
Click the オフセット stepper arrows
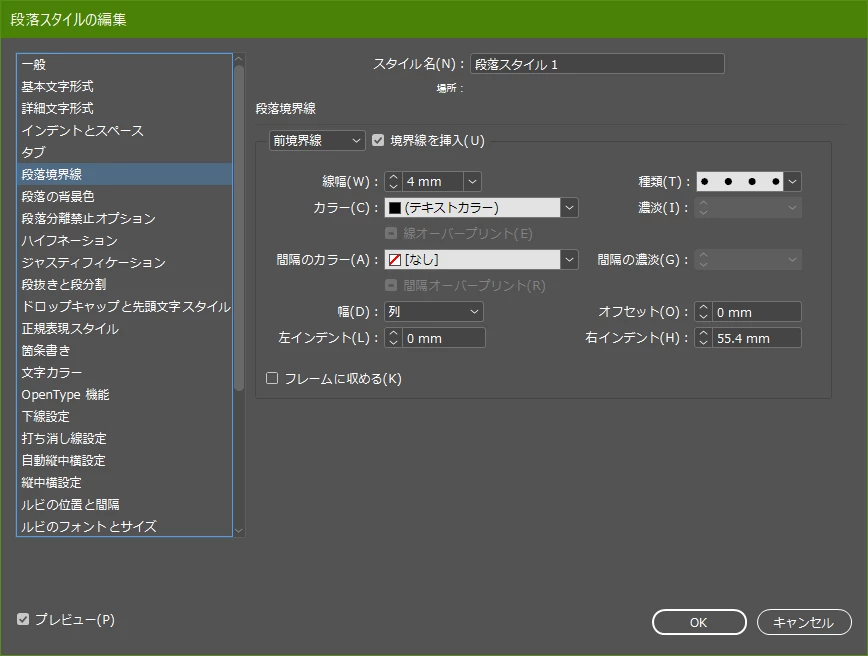(704, 312)
